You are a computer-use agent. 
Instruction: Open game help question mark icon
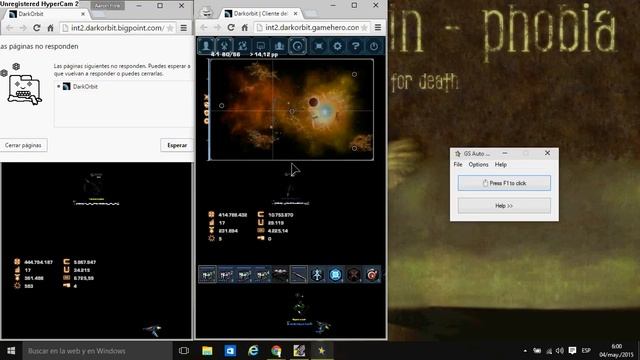(356, 46)
